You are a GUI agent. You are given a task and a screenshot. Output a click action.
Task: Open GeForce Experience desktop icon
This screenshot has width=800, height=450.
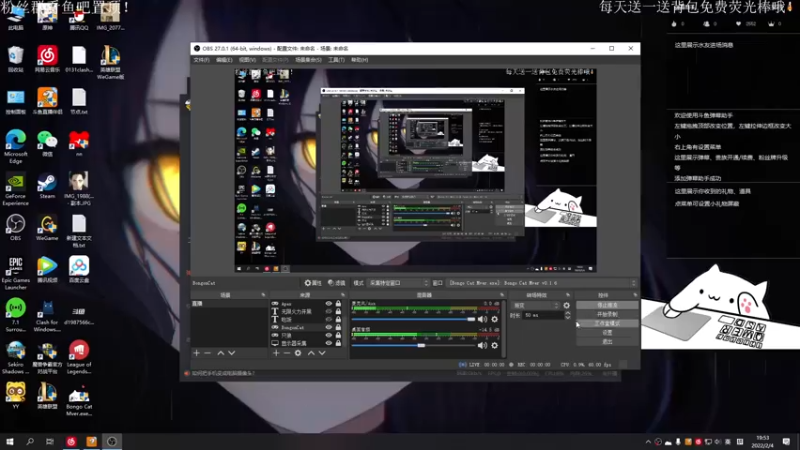click(x=15, y=189)
